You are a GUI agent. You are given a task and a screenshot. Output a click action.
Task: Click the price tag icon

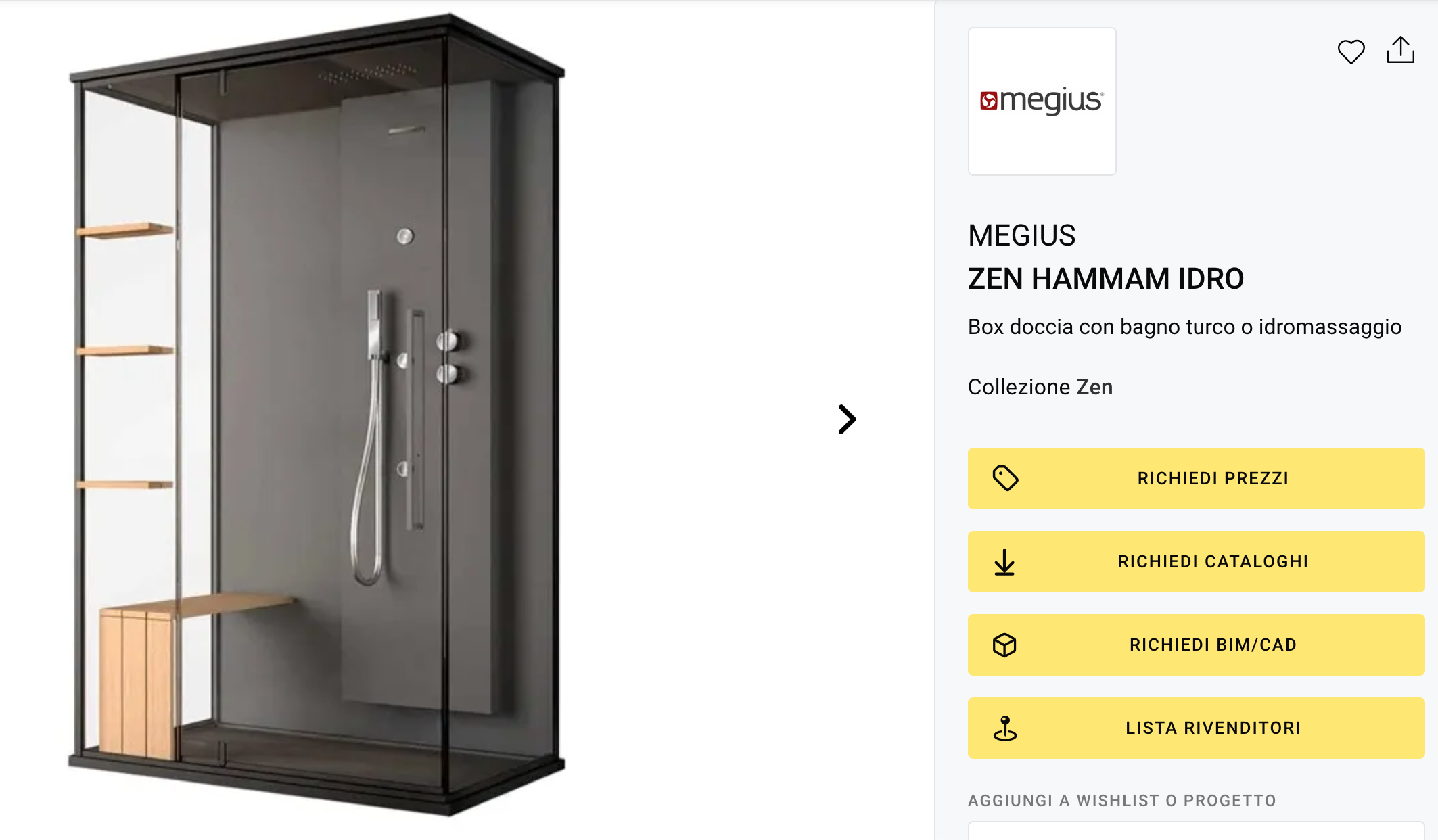(1005, 478)
